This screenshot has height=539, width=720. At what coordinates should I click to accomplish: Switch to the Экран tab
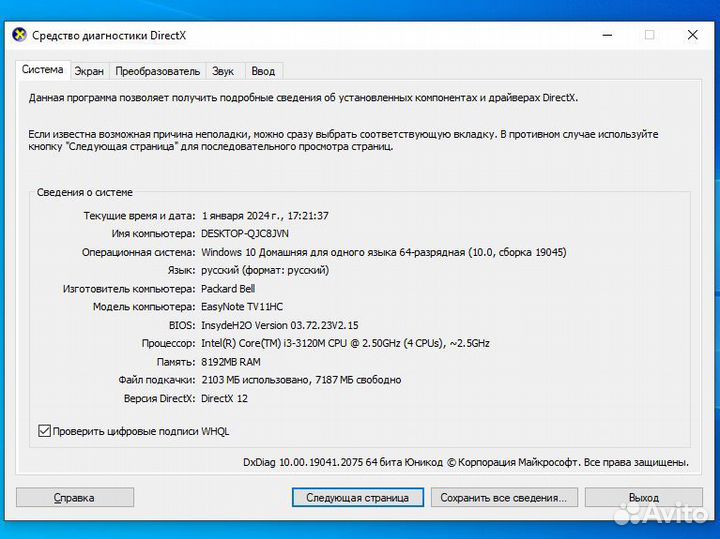(x=89, y=71)
